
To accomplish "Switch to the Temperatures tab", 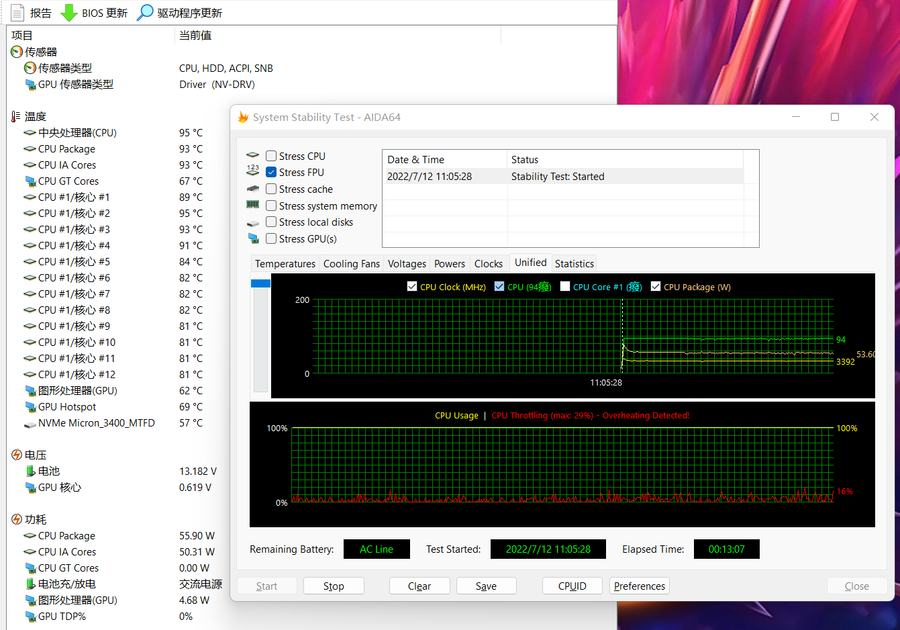I will click(x=285, y=264).
